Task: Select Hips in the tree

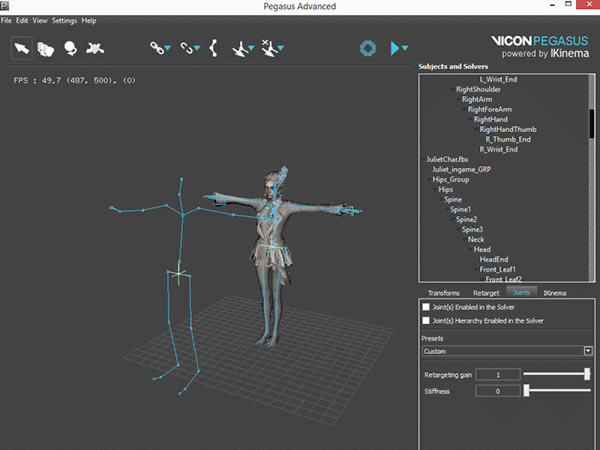Action: pos(445,189)
